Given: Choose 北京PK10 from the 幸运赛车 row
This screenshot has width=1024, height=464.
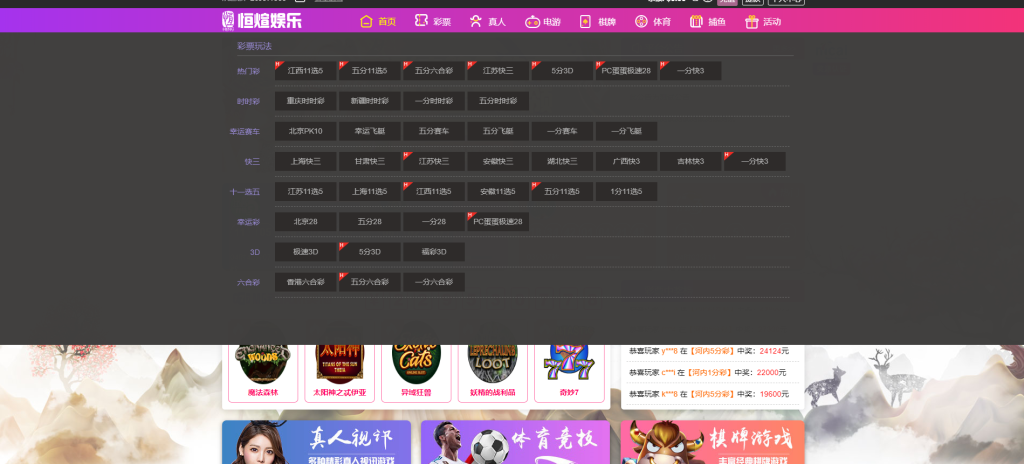Looking at the screenshot, I should coord(306,131).
